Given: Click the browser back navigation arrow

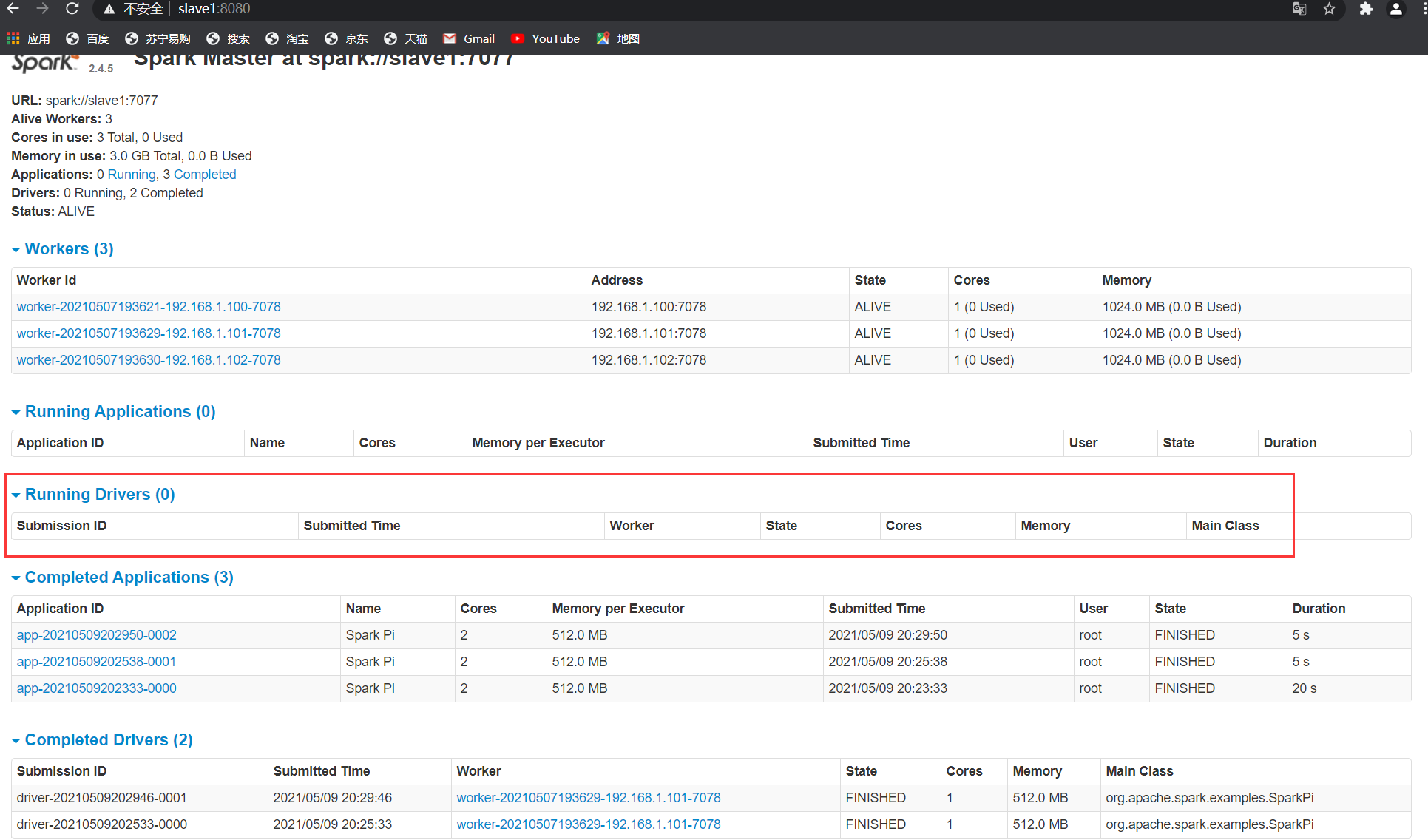Looking at the screenshot, I should pos(12,9).
